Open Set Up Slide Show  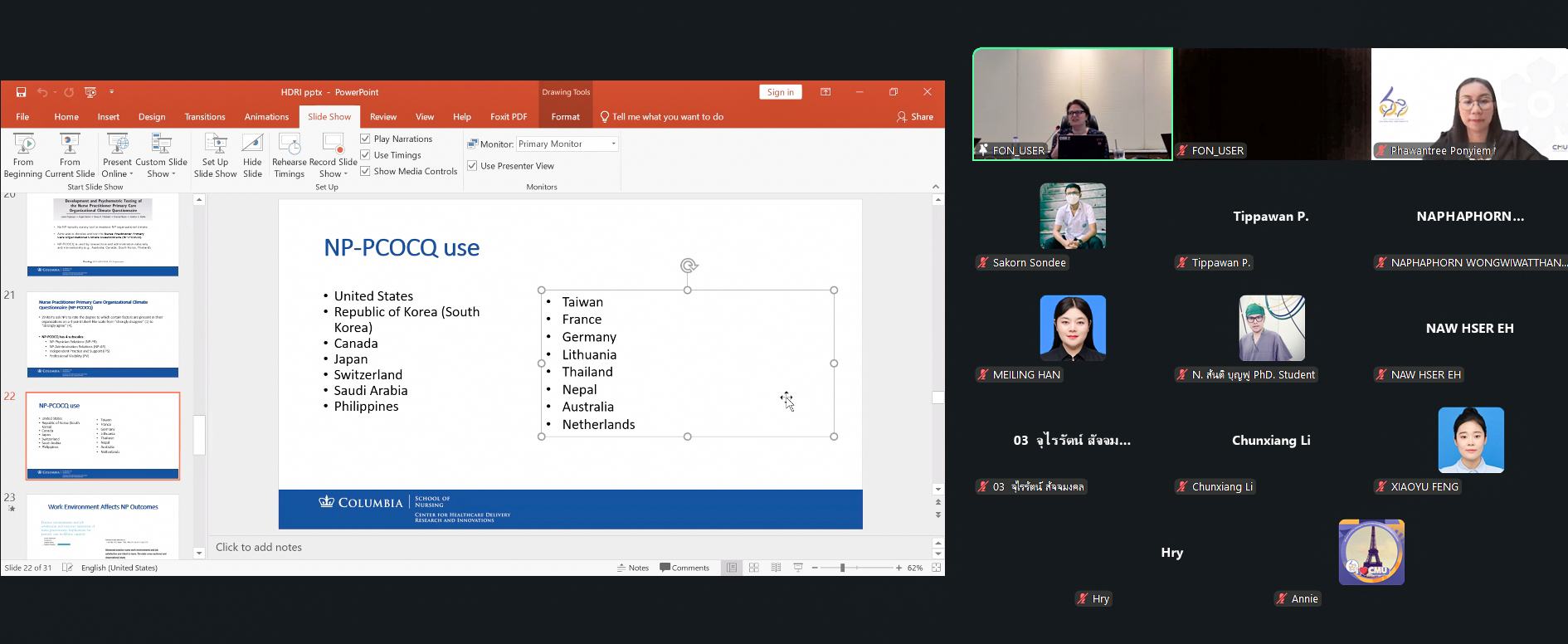coord(215,154)
